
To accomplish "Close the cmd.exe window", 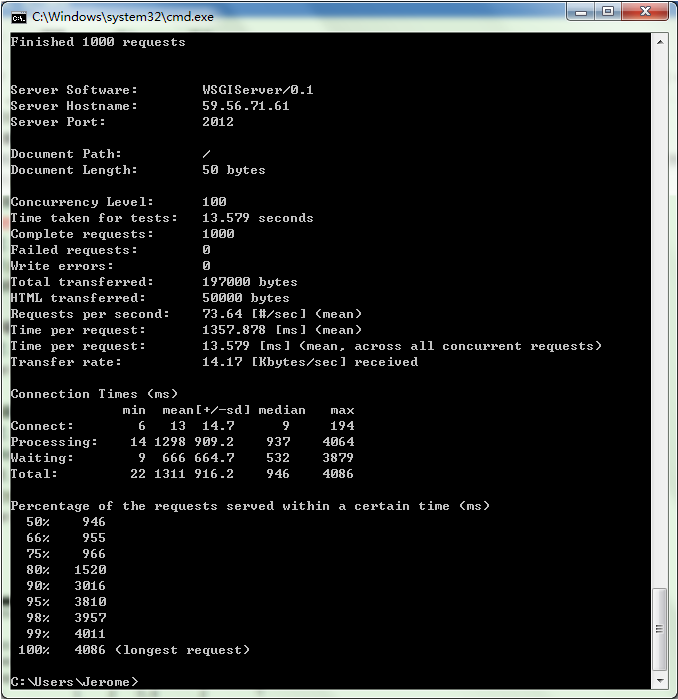I will (645, 12).
